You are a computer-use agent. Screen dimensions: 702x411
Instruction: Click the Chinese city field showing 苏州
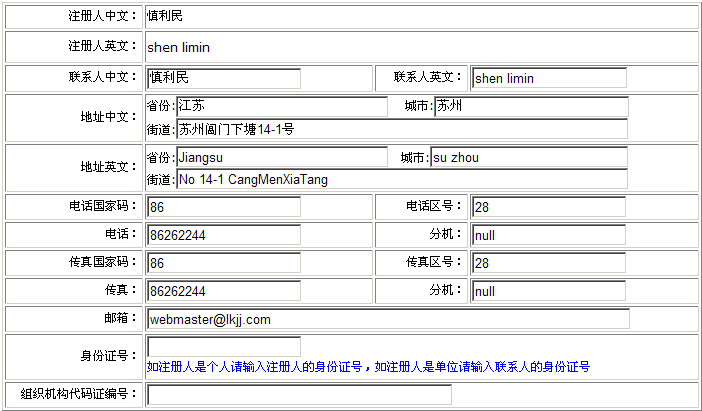531,107
